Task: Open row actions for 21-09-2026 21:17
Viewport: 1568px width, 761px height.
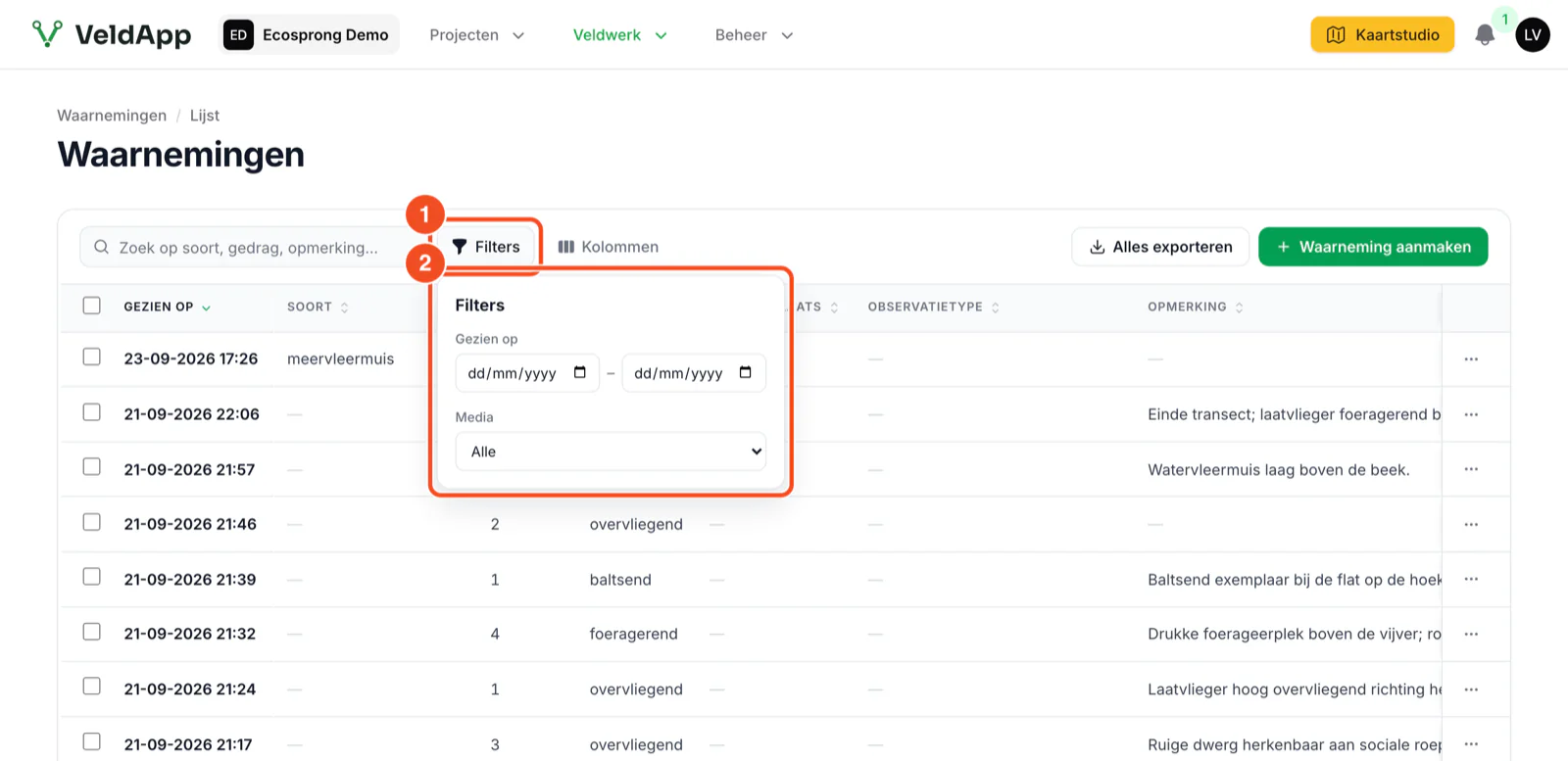Action: tap(1471, 744)
